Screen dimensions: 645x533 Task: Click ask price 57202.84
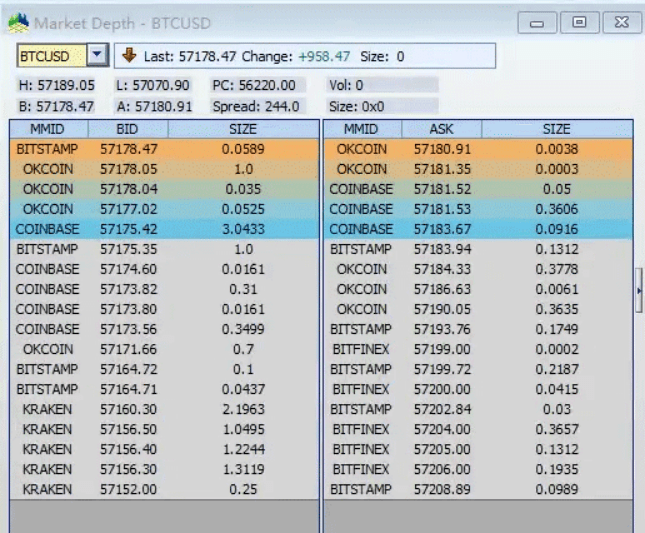pyautogui.click(x=442, y=409)
